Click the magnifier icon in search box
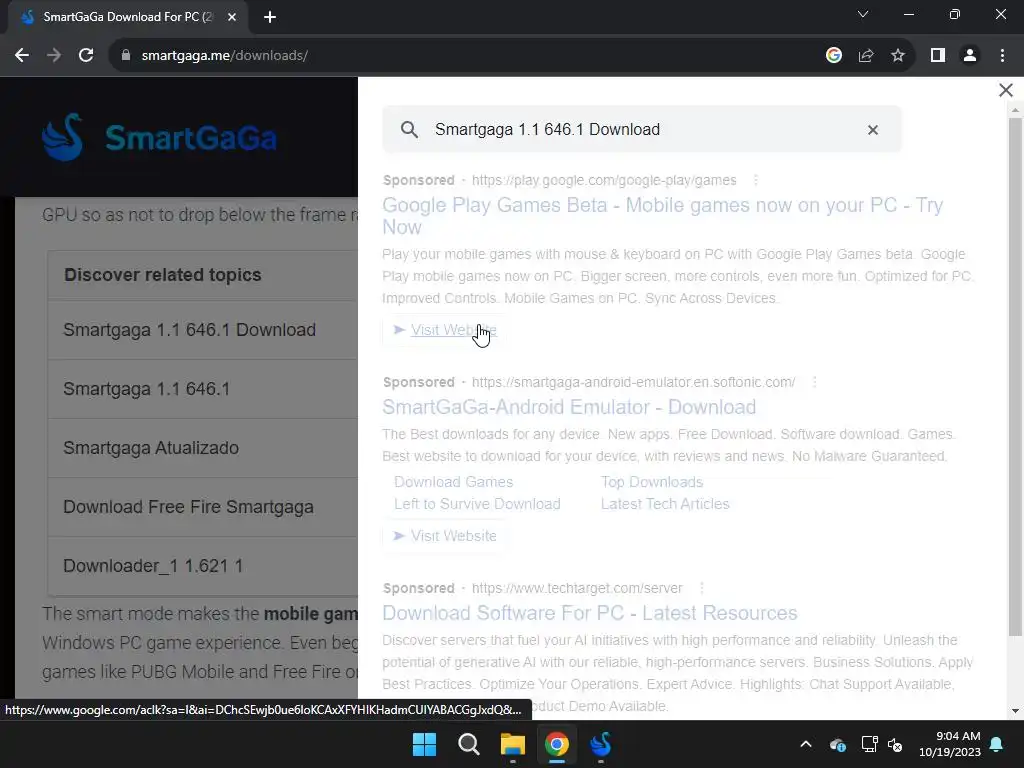1024x768 pixels. pyautogui.click(x=409, y=129)
